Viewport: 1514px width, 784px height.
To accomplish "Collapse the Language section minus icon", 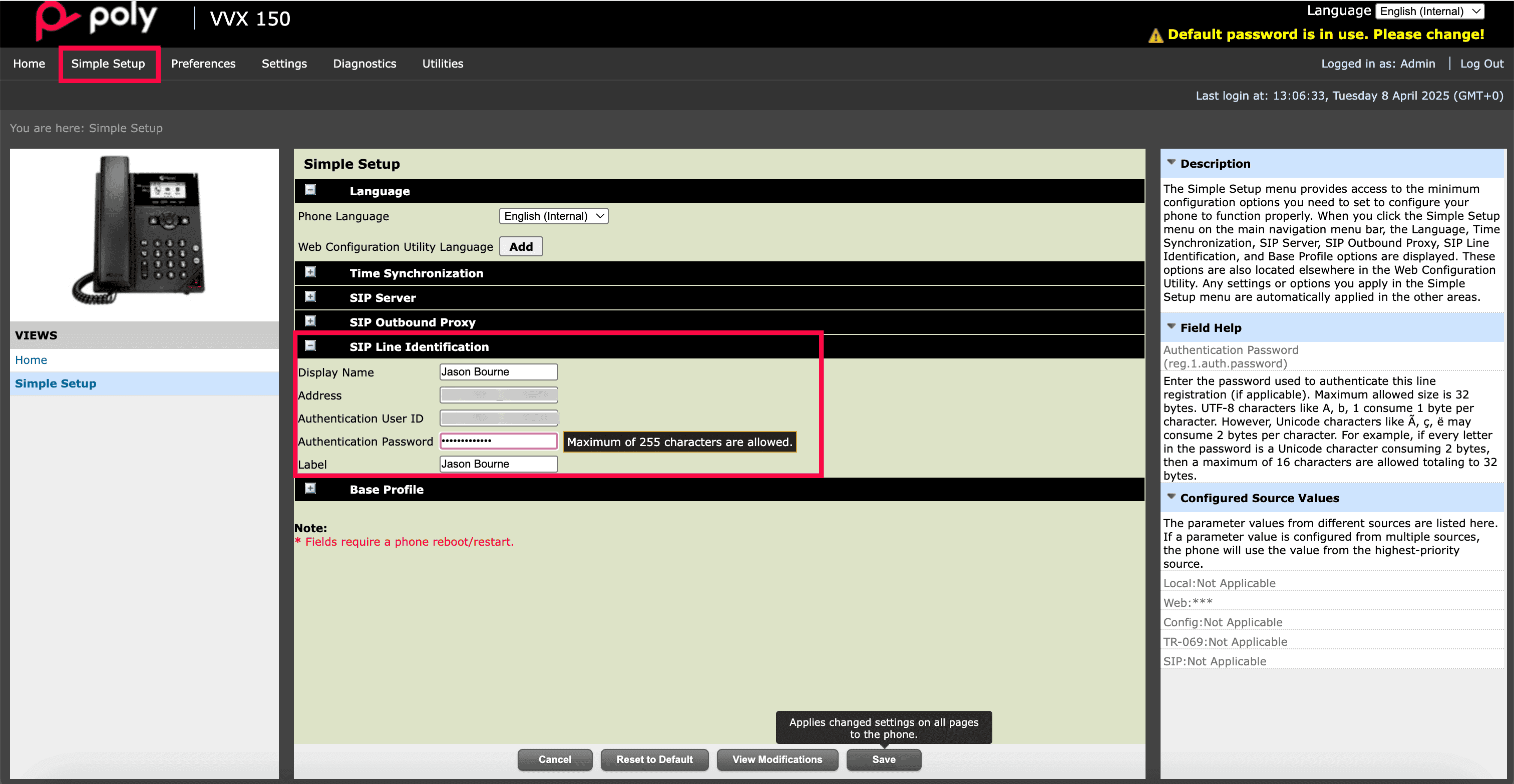I will pyautogui.click(x=310, y=190).
